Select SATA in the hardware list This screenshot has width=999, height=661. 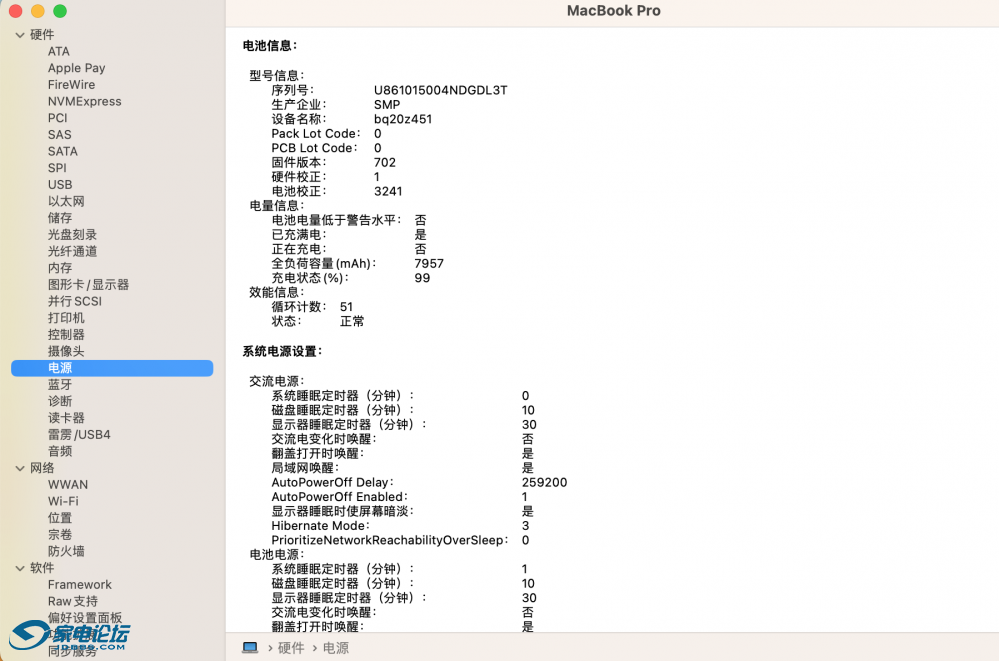point(62,151)
